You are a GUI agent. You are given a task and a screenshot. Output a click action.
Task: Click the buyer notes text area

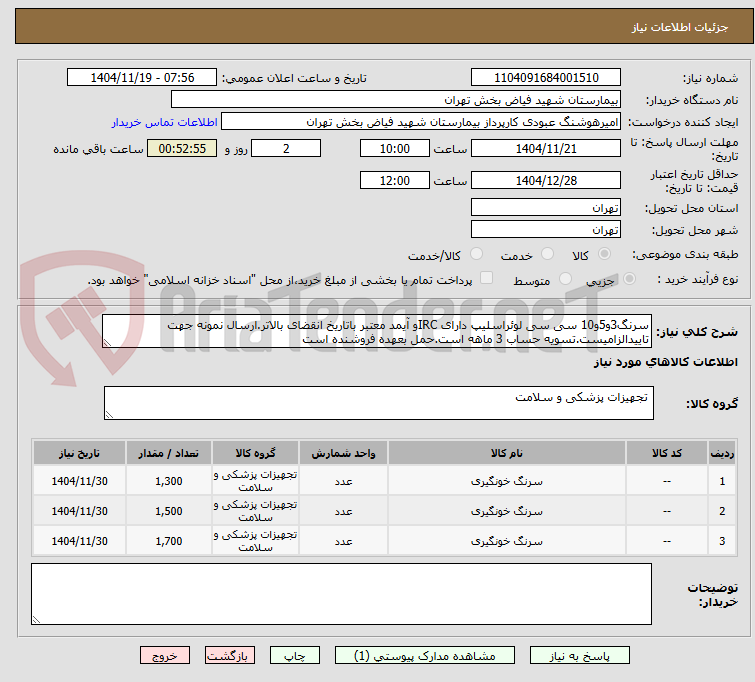click(x=341, y=594)
